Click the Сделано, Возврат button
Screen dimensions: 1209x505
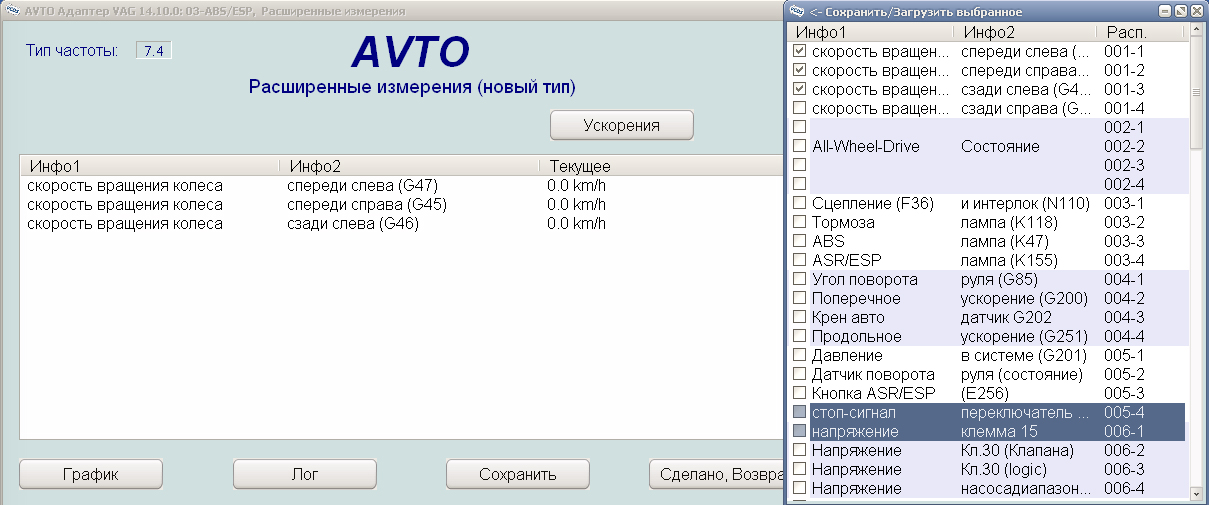tap(718, 474)
